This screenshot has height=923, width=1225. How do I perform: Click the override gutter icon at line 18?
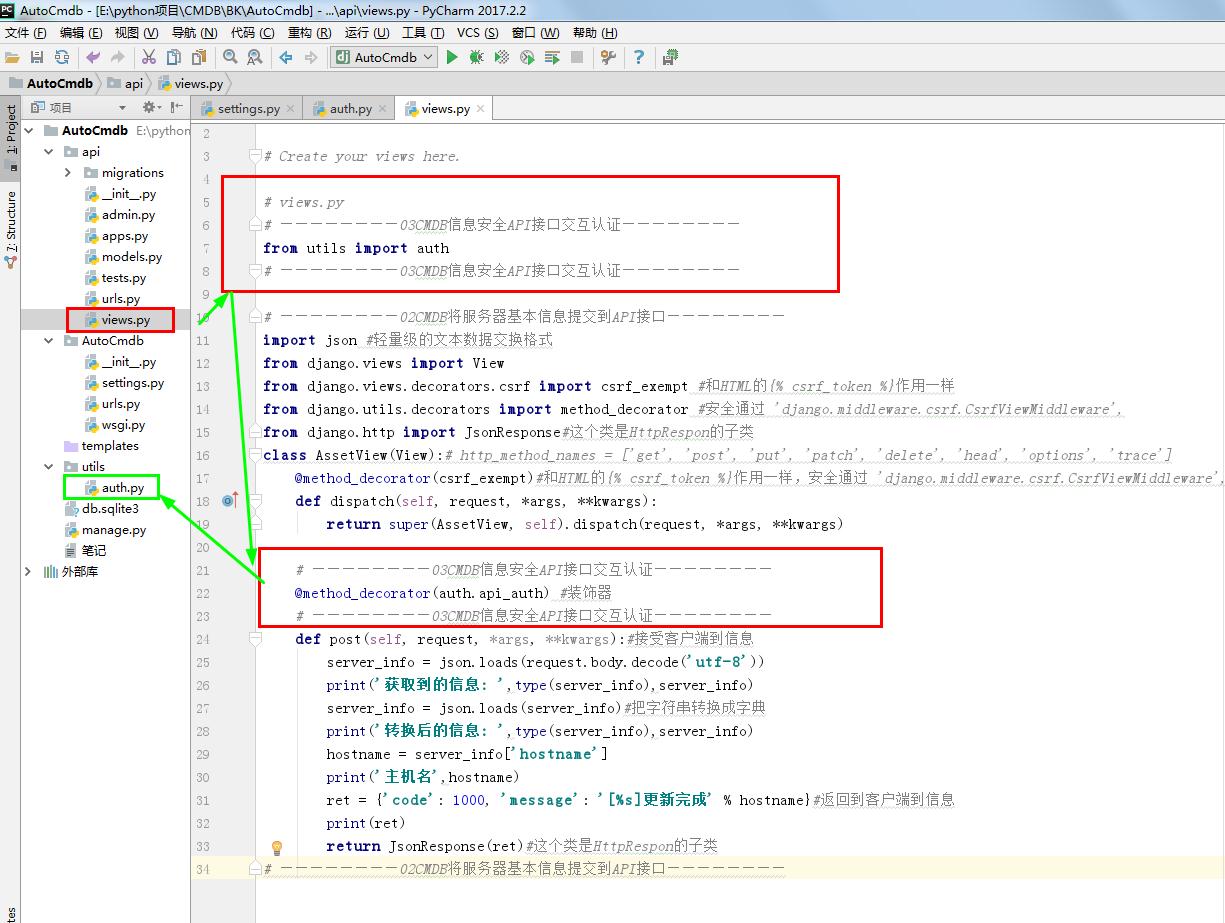pos(230,500)
